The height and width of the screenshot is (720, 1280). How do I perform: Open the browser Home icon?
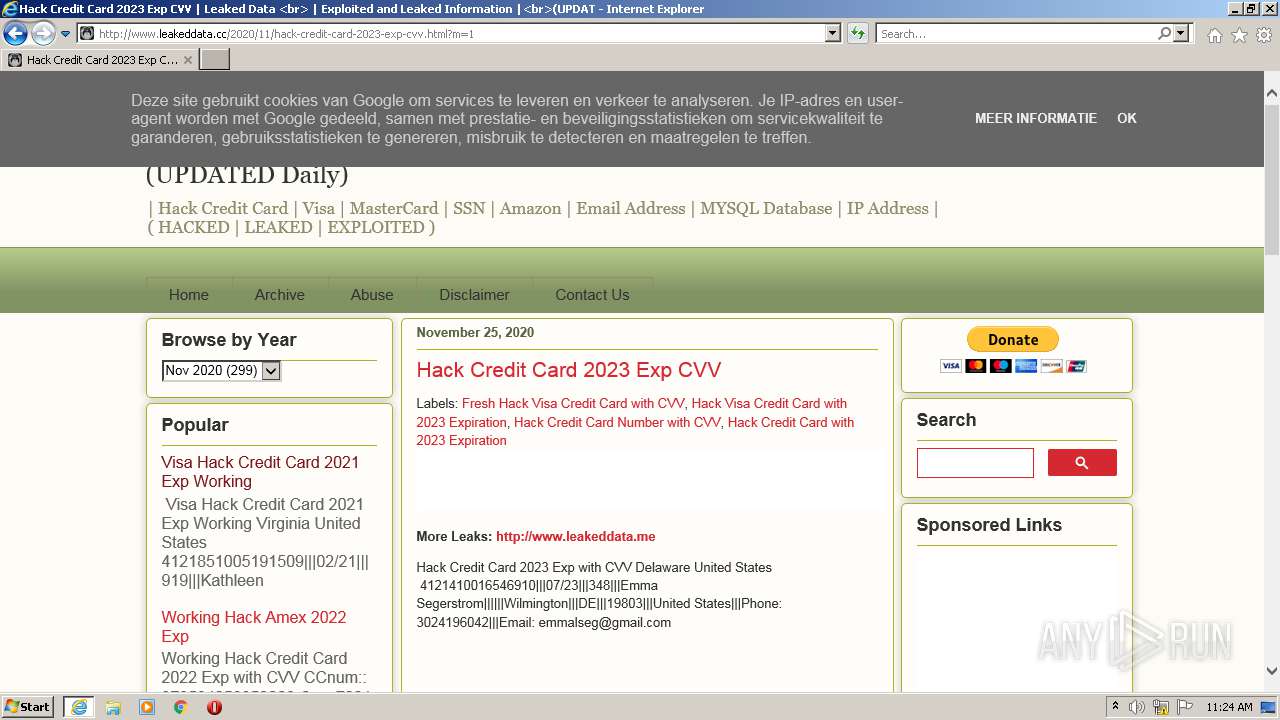click(1214, 35)
